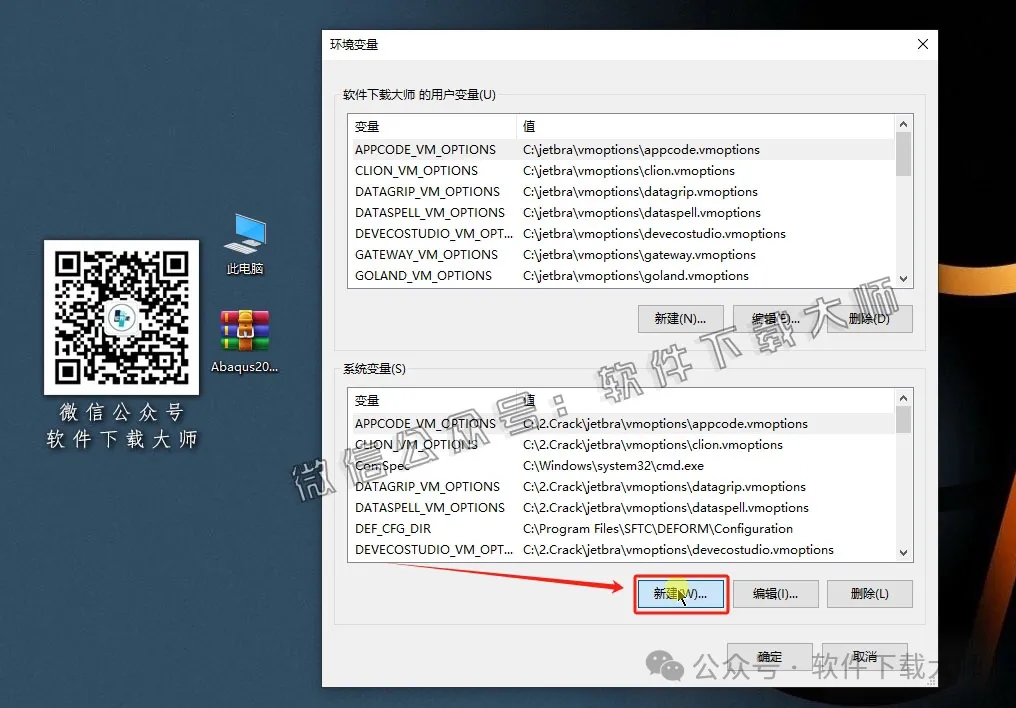
Task: Click the 确定 button to confirm changes
Action: tap(769, 657)
